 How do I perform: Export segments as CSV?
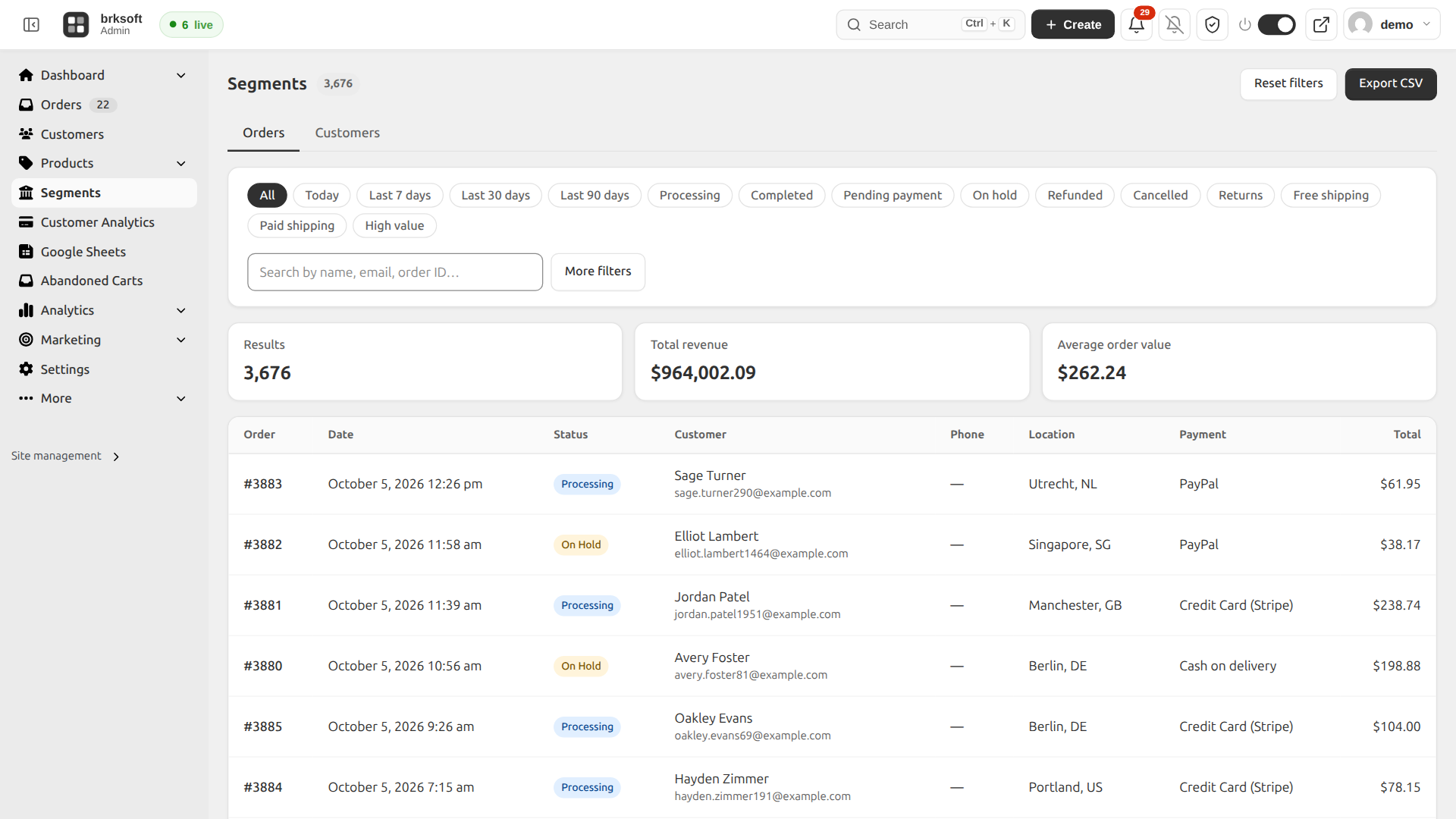tap(1390, 83)
